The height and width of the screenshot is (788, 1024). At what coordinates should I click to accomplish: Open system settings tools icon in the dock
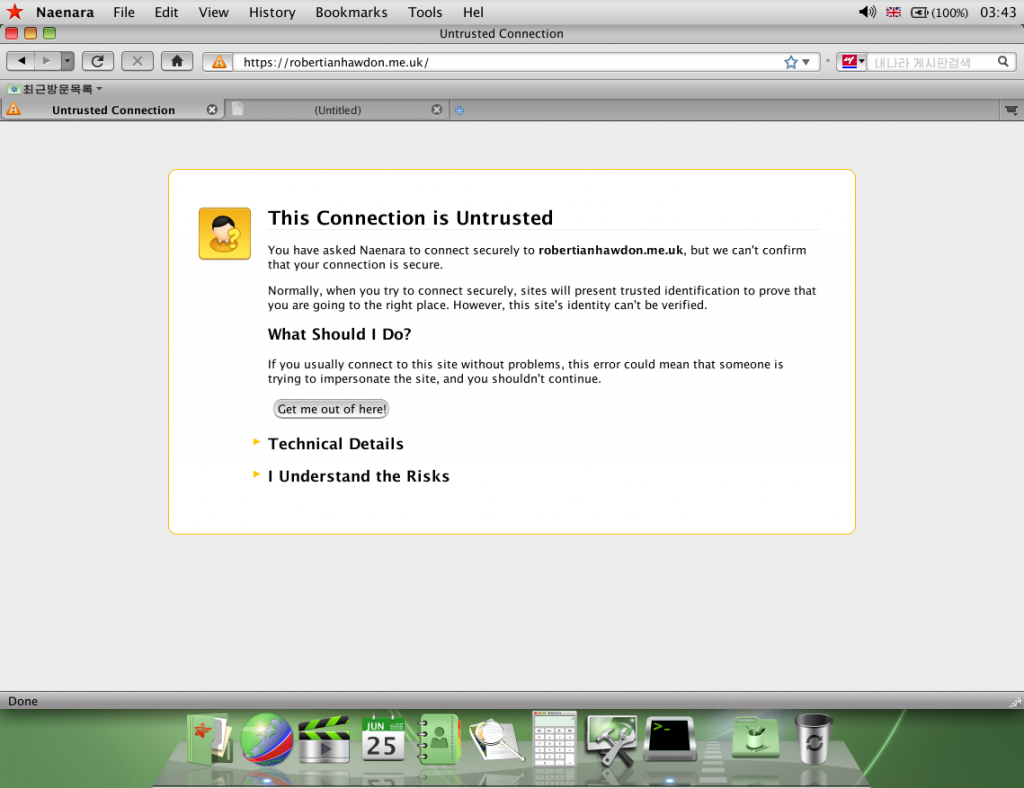coord(611,740)
